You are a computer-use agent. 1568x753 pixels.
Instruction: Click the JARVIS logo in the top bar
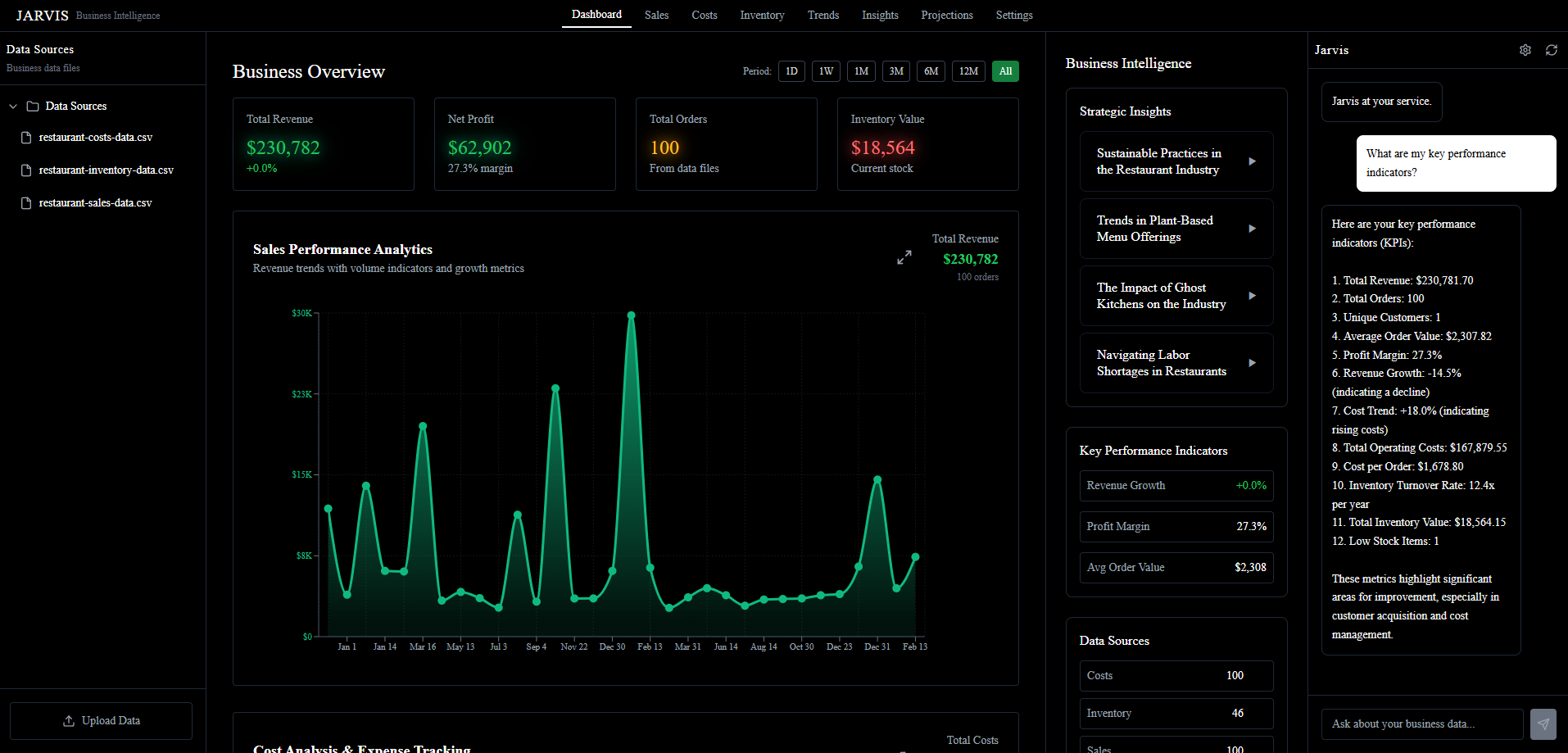coord(42,15)
